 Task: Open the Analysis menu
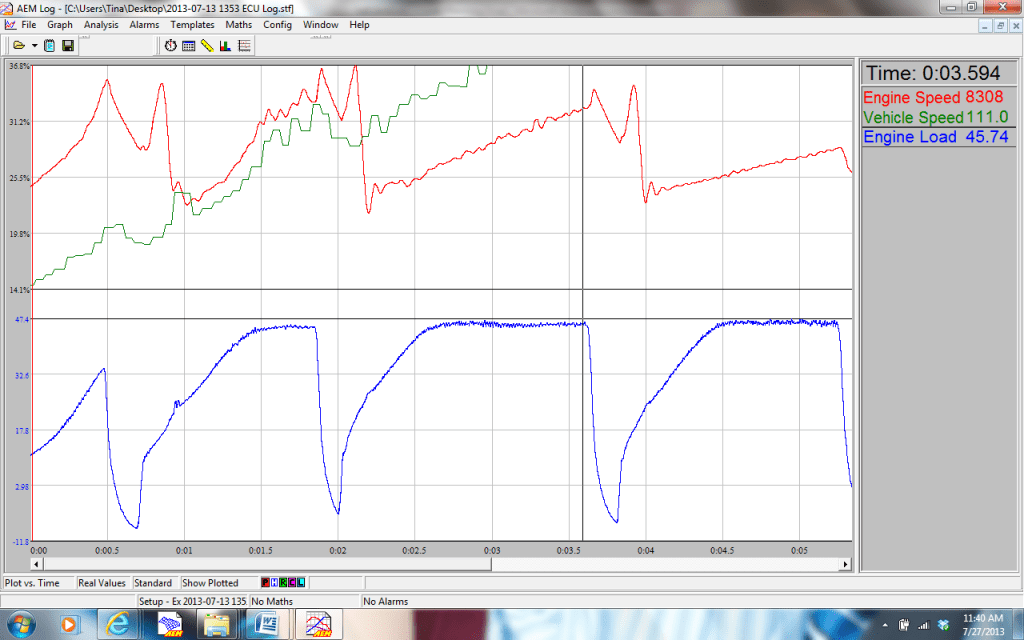(101, 25)
